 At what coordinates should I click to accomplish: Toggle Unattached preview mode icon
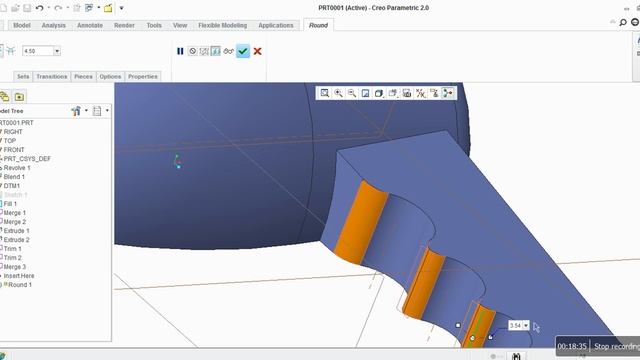204,51
